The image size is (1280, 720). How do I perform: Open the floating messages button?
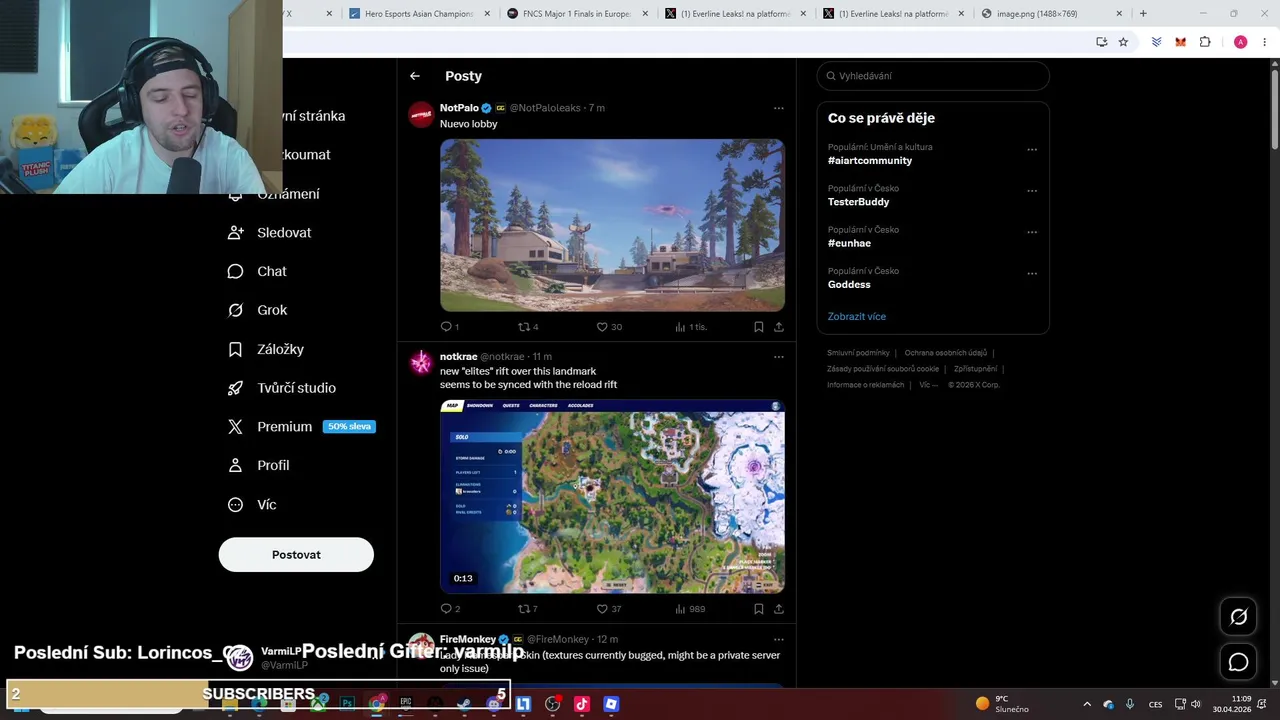point(1238,662)
